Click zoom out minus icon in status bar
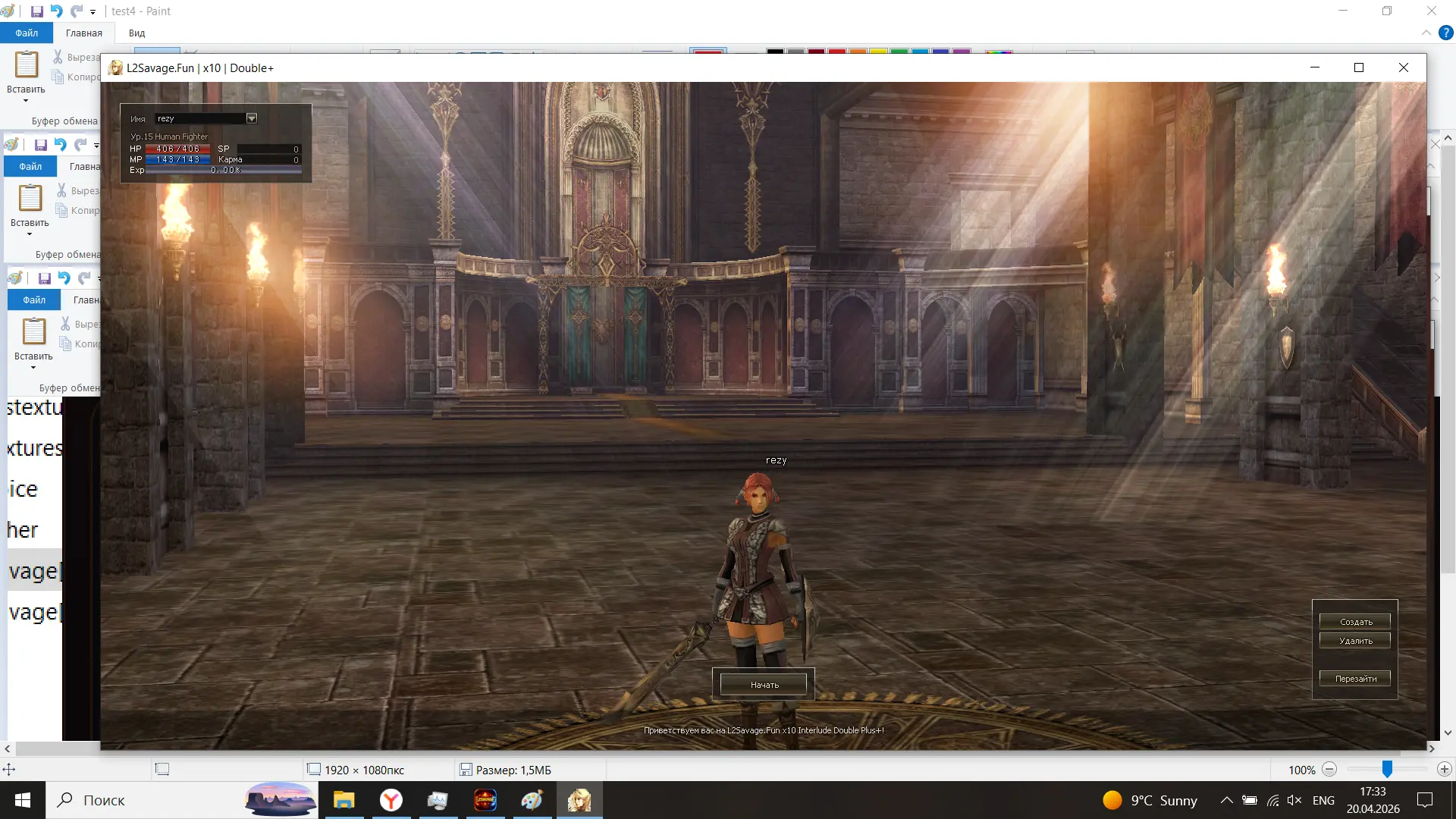Screen dimensions: 1456x819 point(1329,770)
